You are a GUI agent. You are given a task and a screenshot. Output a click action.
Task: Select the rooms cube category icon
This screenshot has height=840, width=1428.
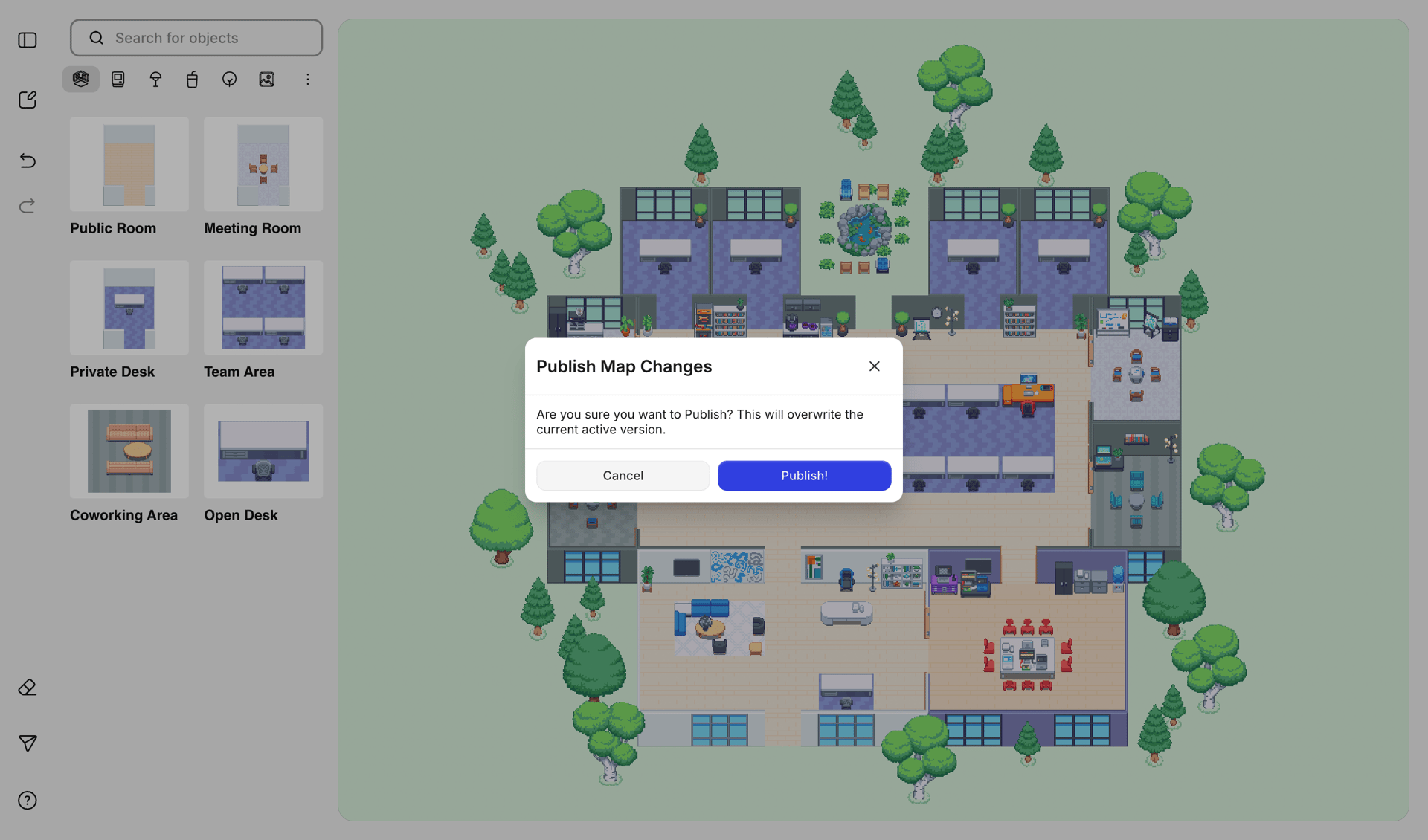pyautogui.click(x=80, y=79)
